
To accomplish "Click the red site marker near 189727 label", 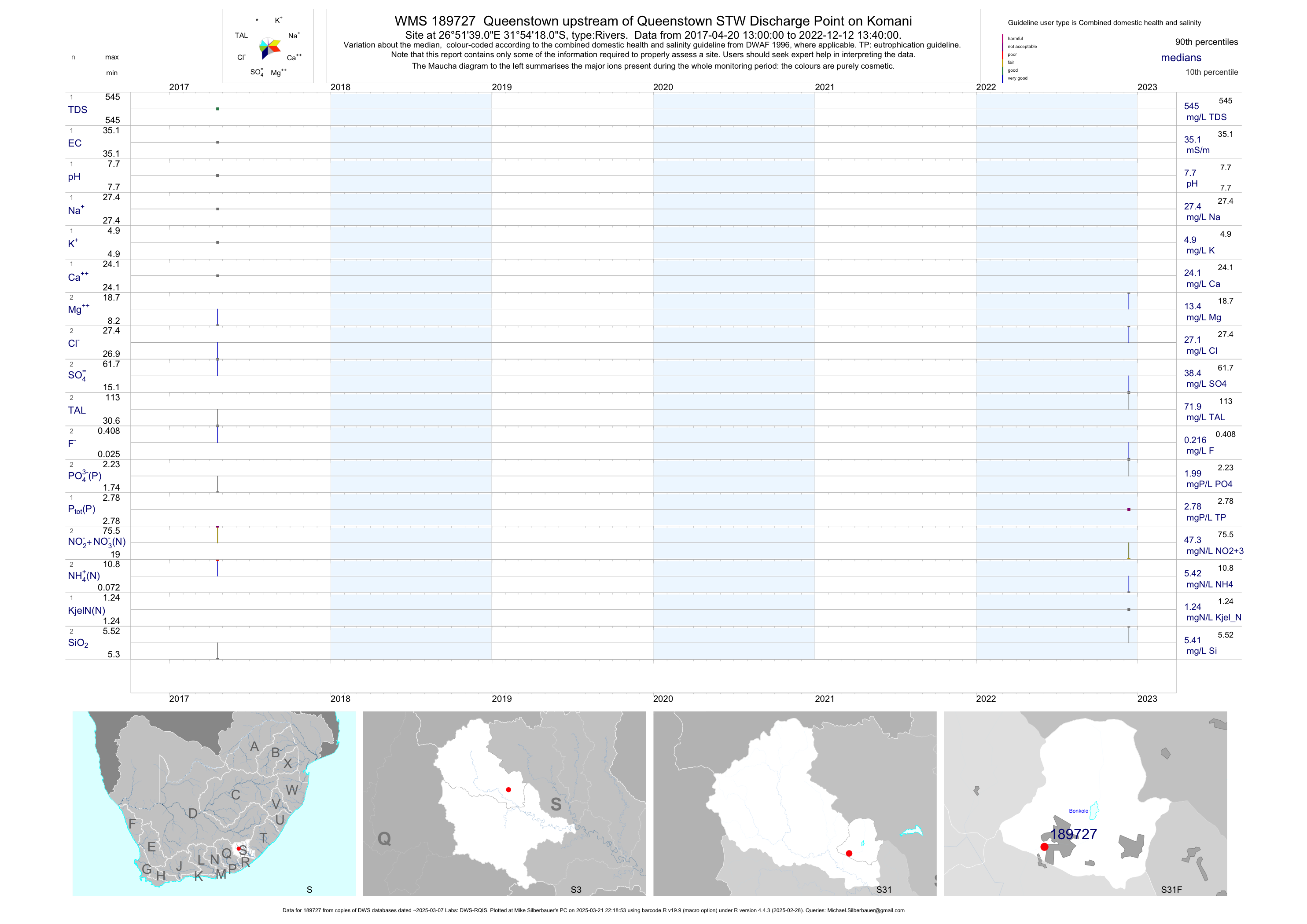I will (x=1044, y=847).
